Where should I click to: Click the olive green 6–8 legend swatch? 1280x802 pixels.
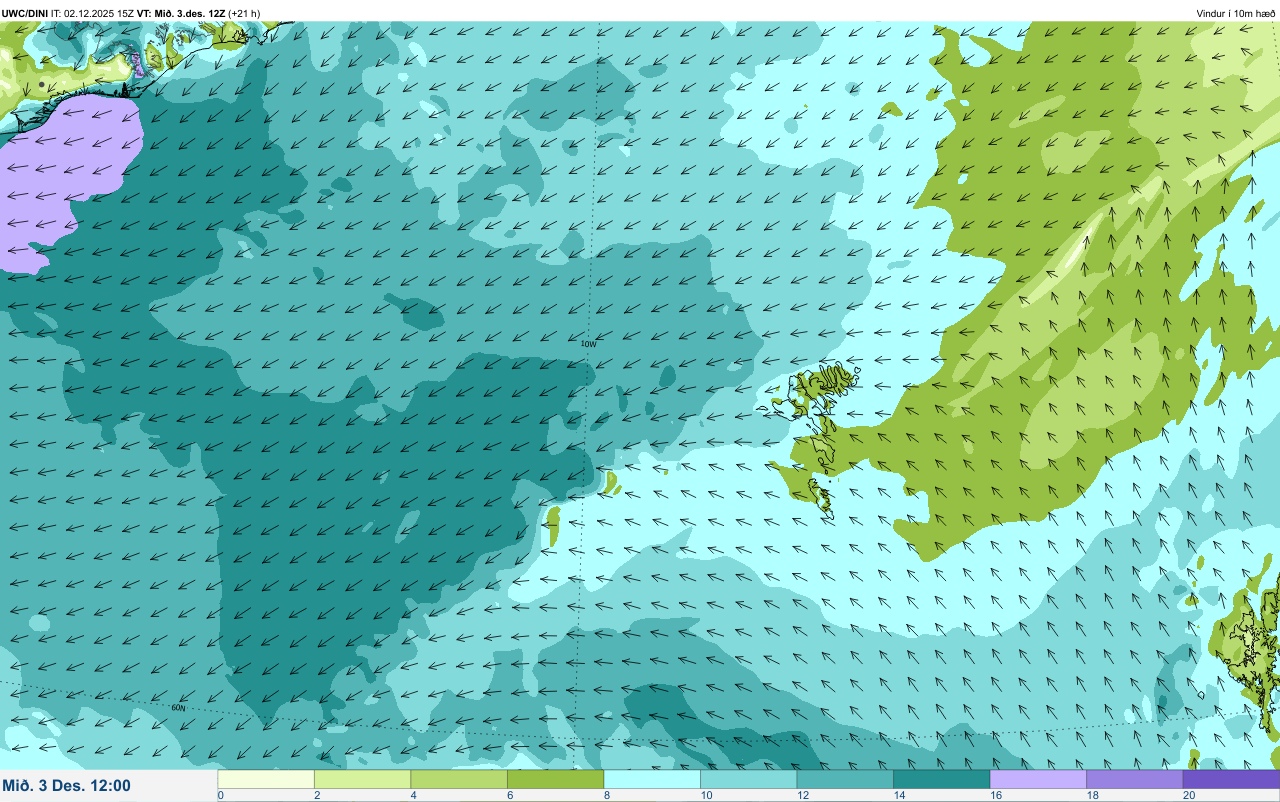[555, 779]
